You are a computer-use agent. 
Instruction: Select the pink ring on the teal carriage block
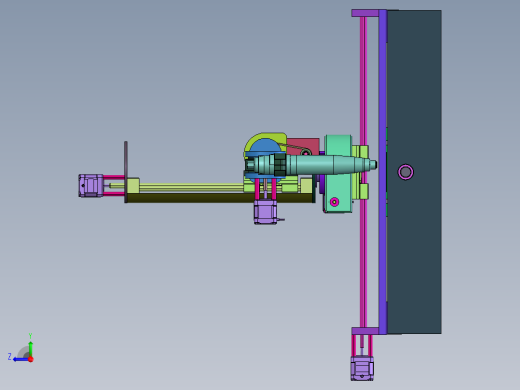pyautogui.click(x=334, y=202)
